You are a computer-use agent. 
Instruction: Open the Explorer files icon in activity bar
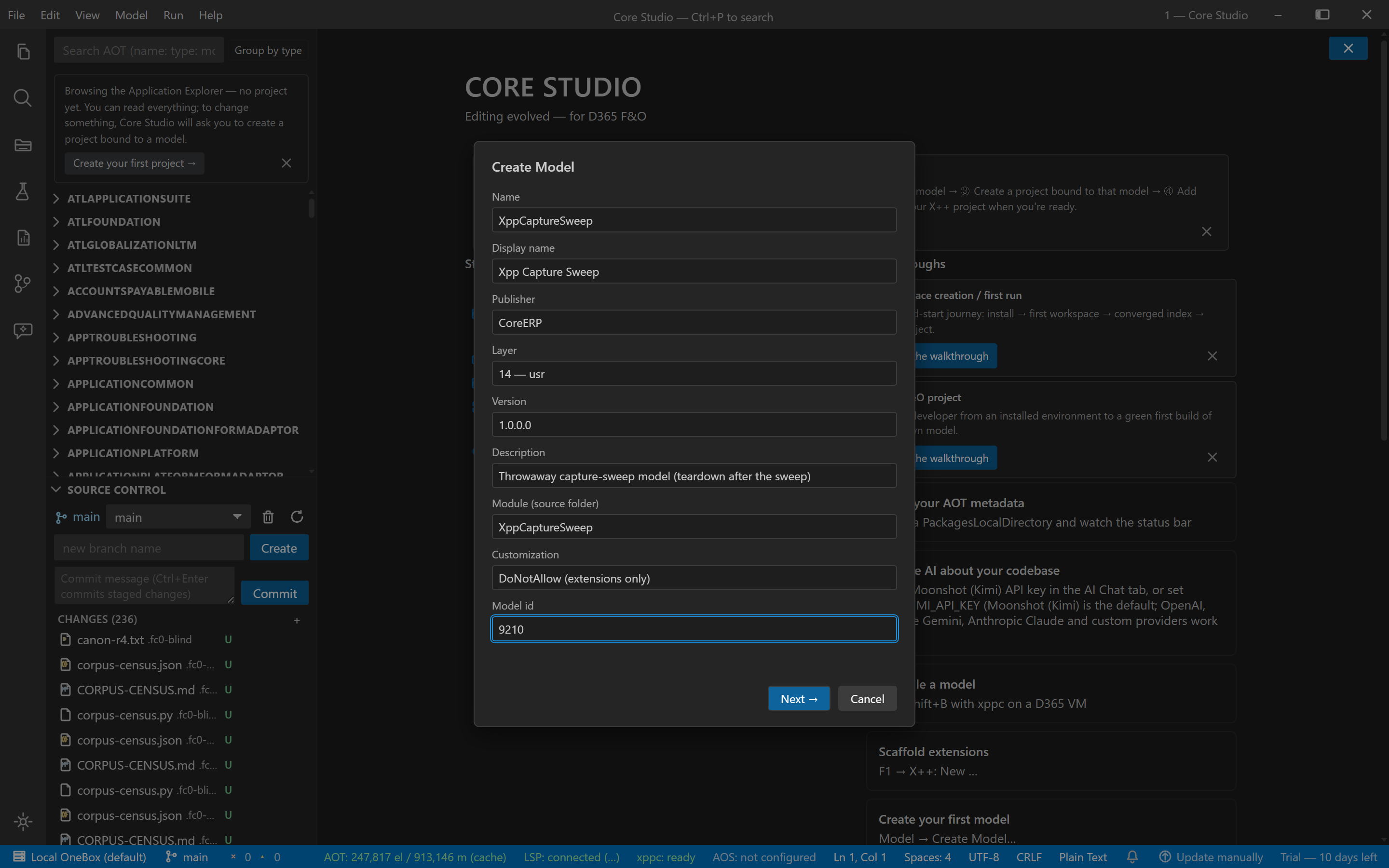pos(23,52)
